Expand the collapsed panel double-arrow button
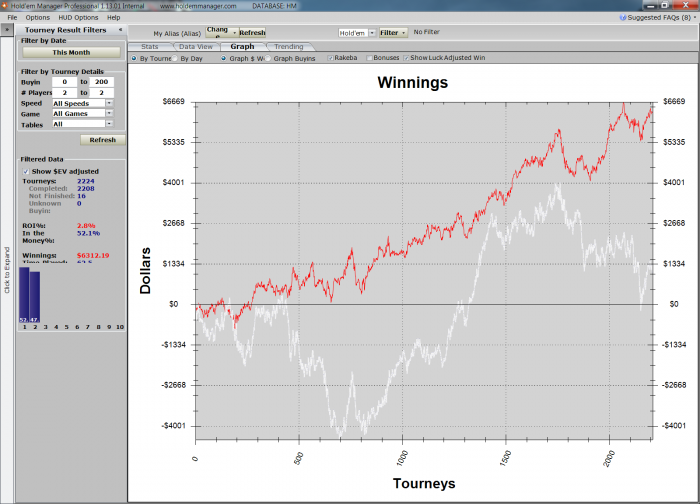 click(x=7, y=29)
